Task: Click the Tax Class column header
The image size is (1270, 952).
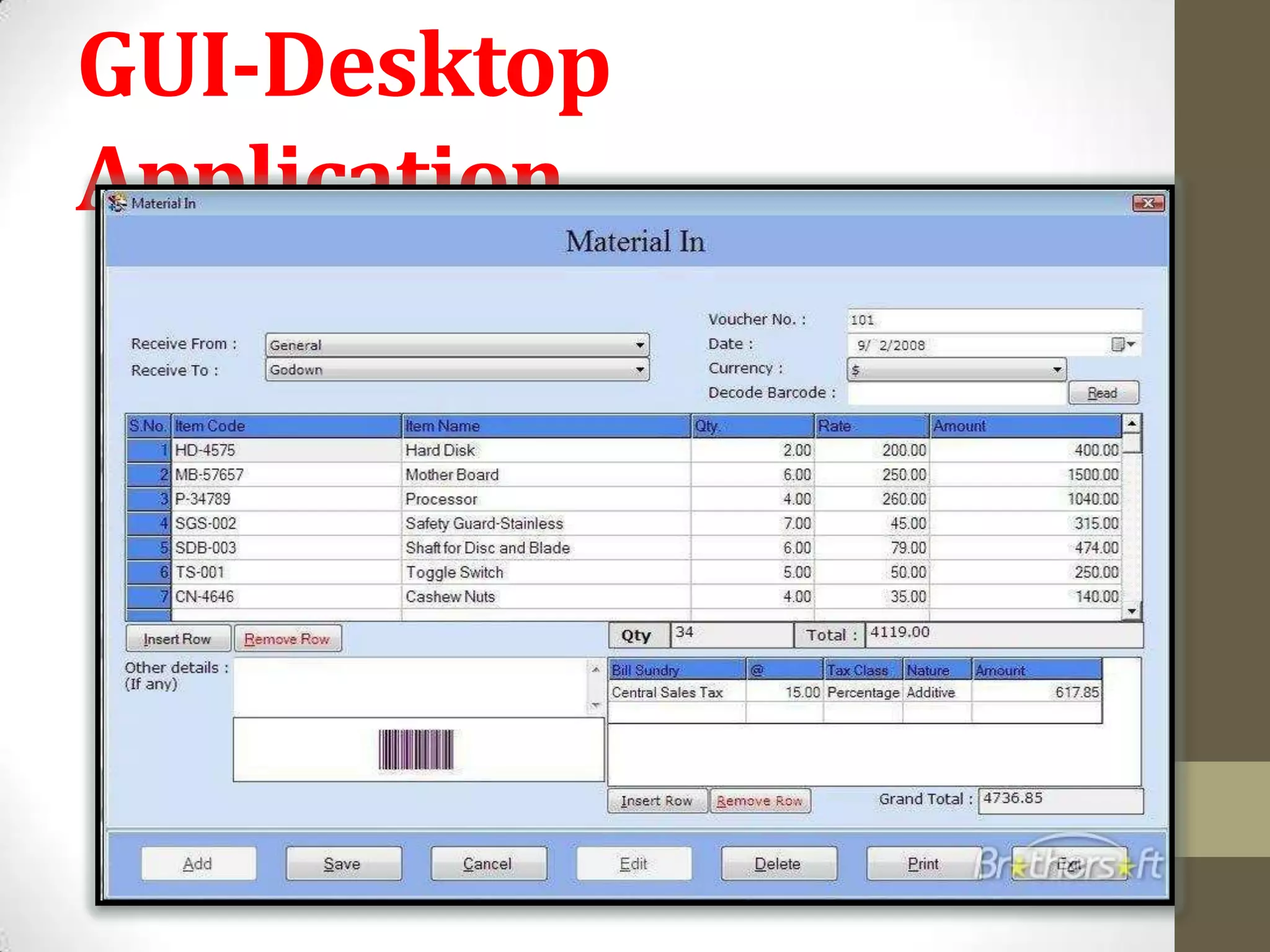Action: (863, 670)
